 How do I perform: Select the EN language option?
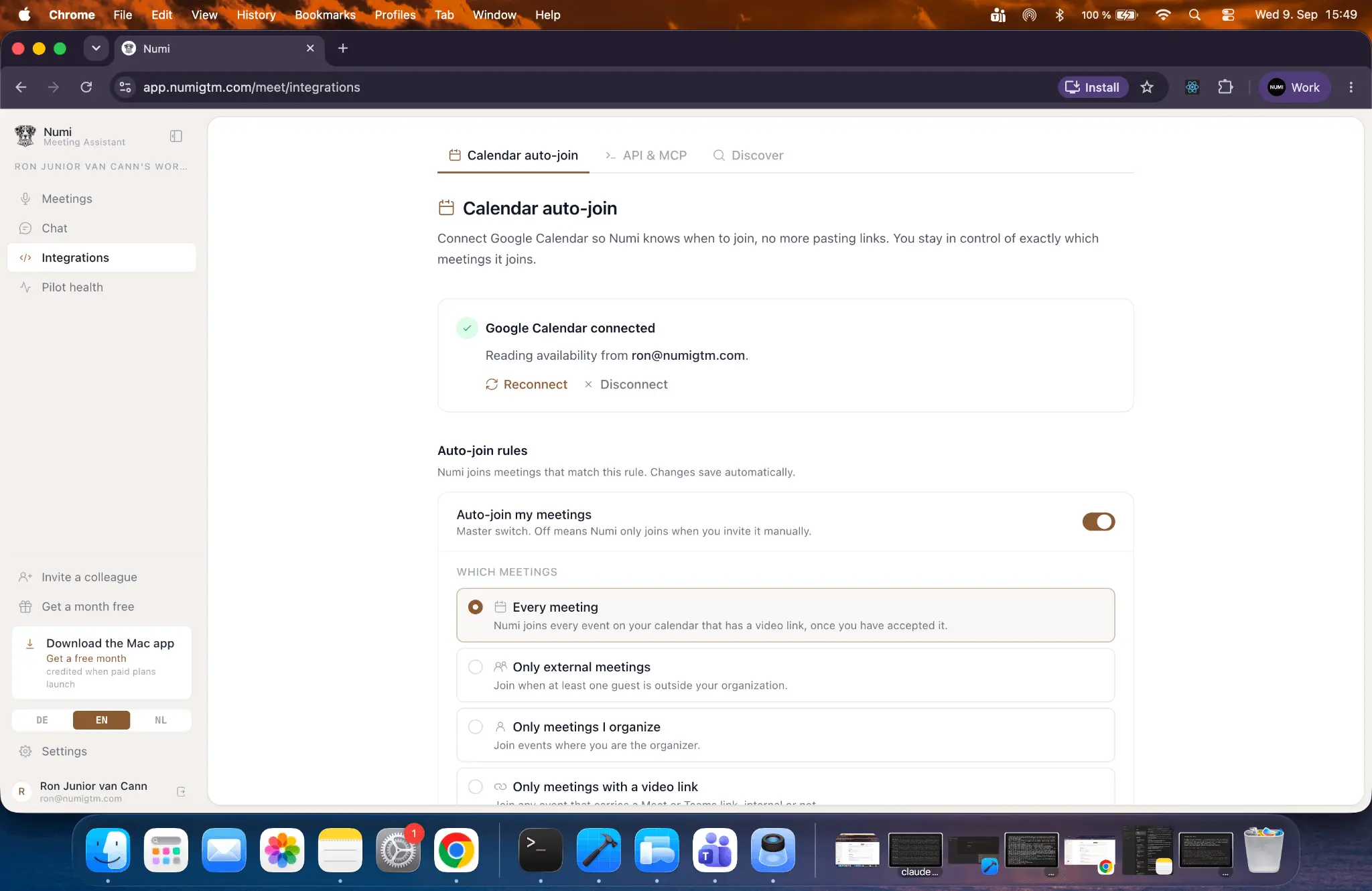[102, 720]
